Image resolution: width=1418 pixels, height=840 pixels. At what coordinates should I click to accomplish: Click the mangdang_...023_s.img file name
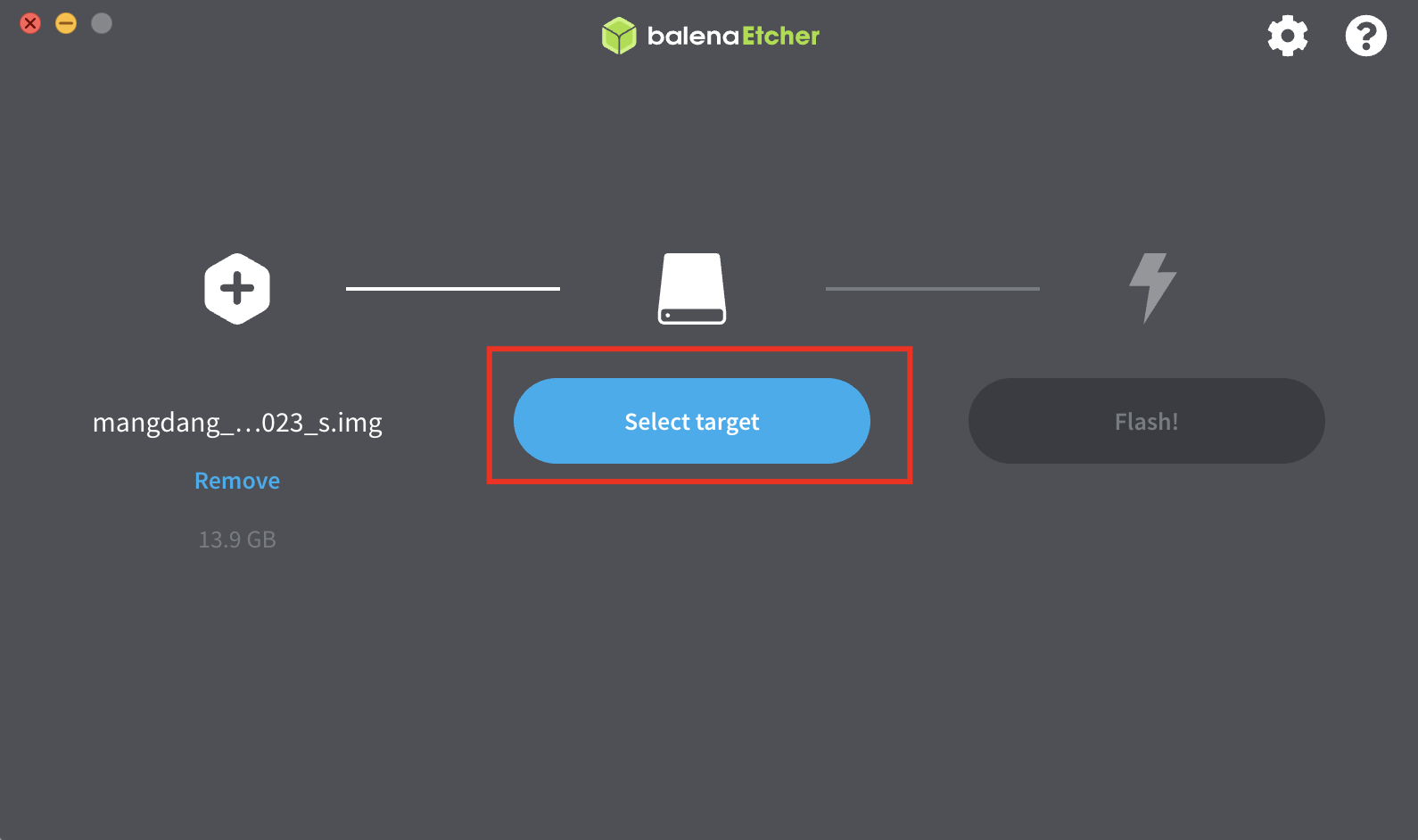(237, 422)
